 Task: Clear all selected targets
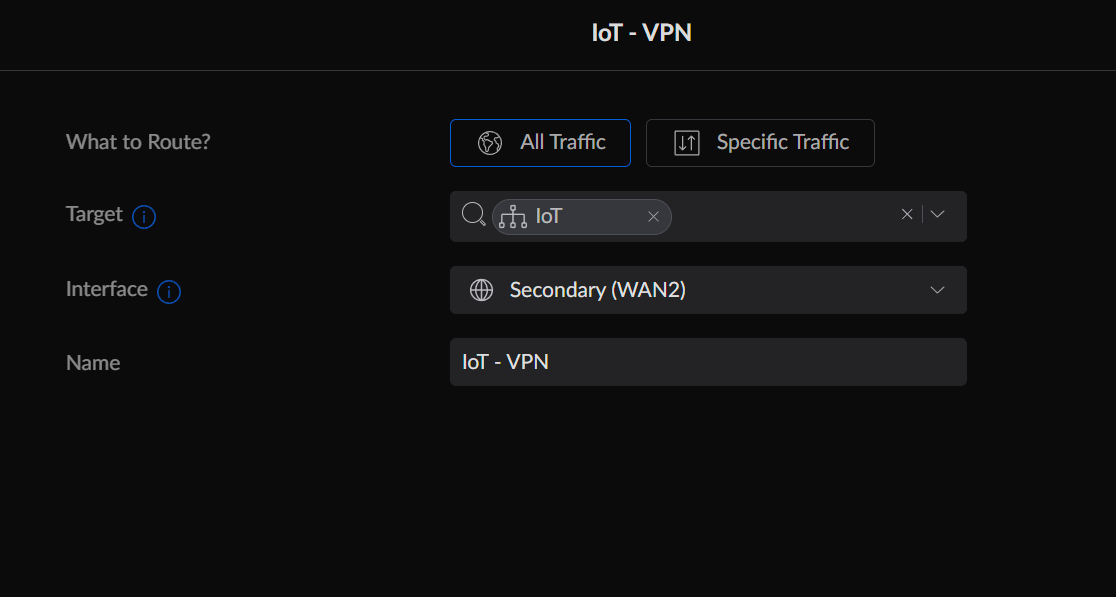pos(907,214)
